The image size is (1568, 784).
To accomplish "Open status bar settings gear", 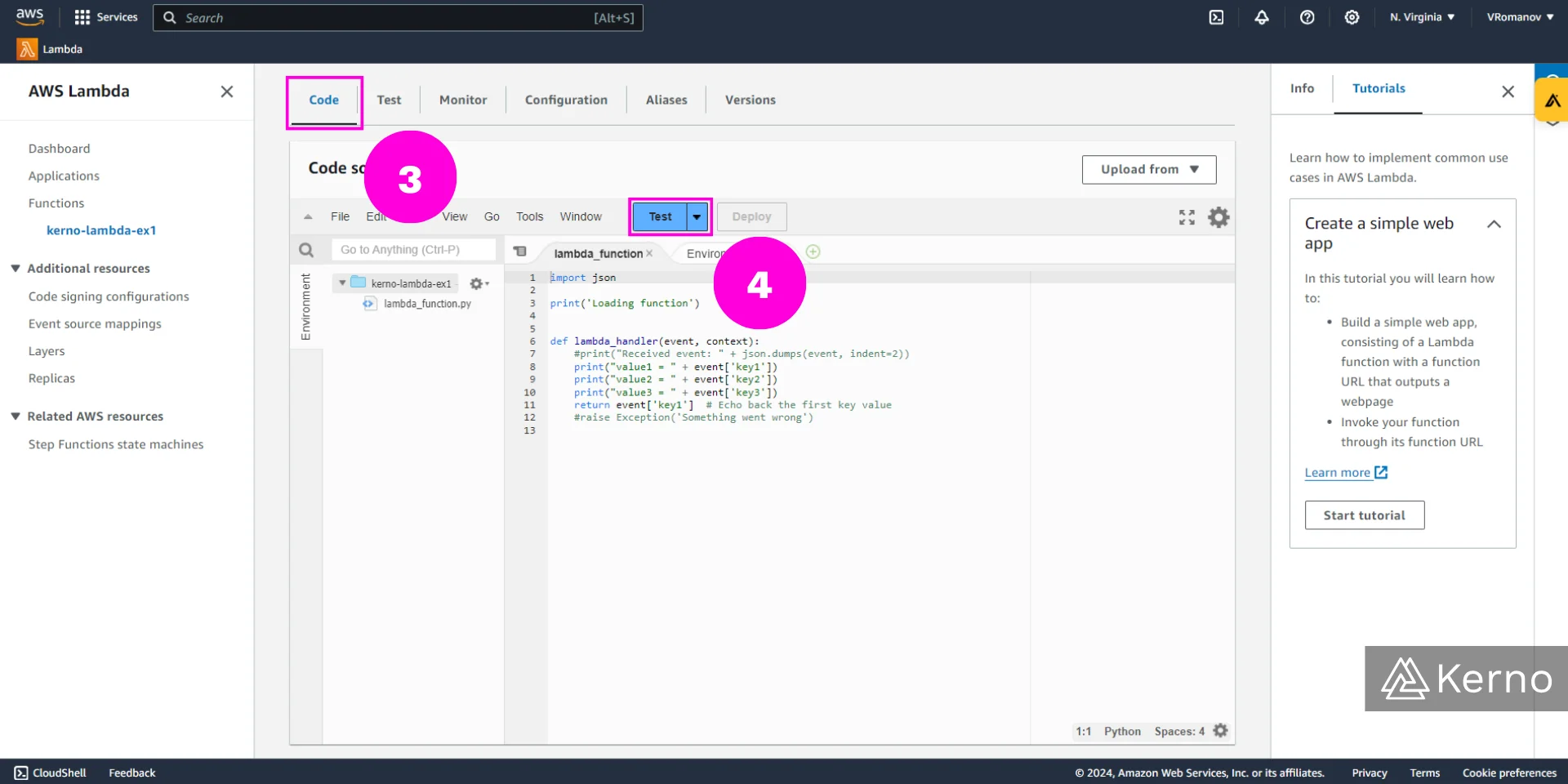I will (1220, 731).
